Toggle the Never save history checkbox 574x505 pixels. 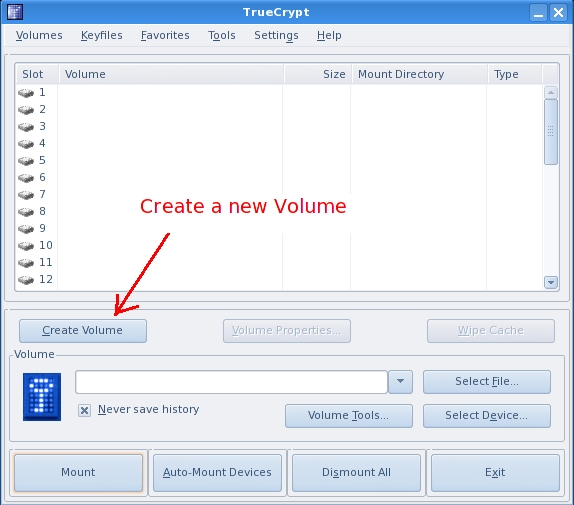[x=84, y=411]
